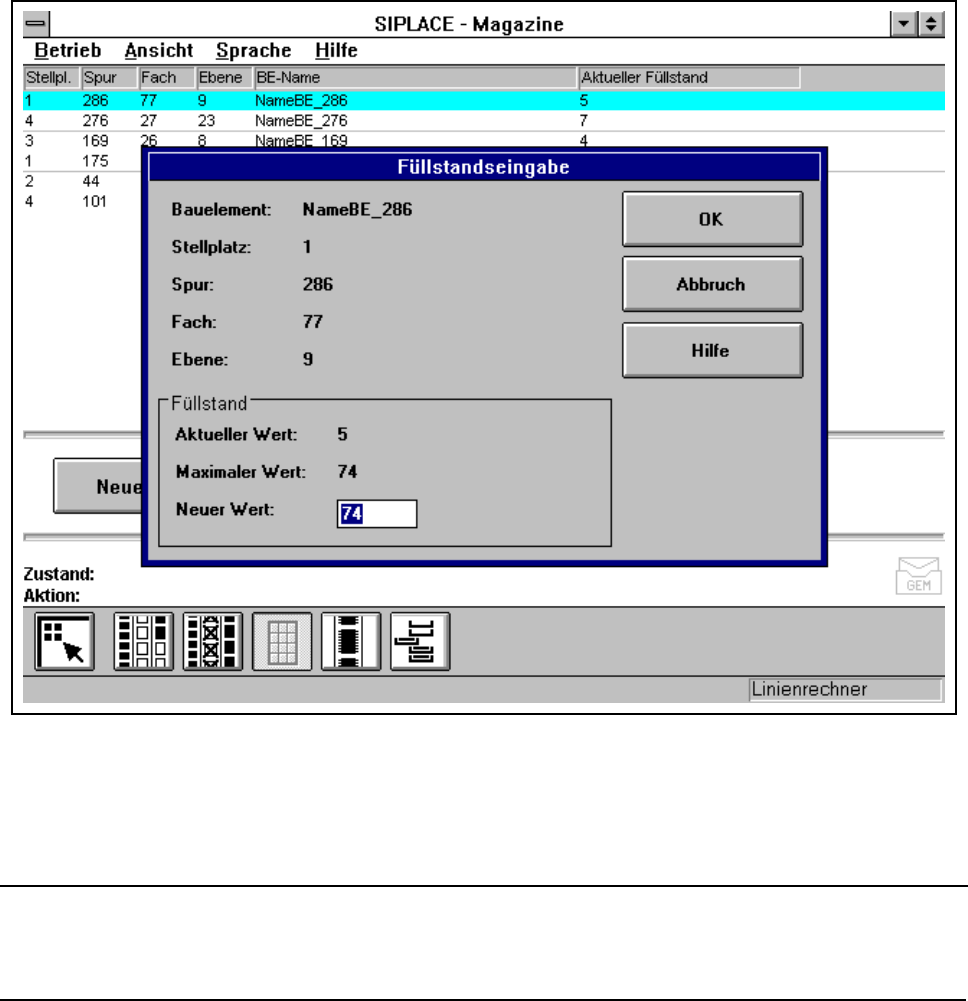Select the NameBE_169 table row
This screenshot has width=968, height=1001.
coord(484,139)
